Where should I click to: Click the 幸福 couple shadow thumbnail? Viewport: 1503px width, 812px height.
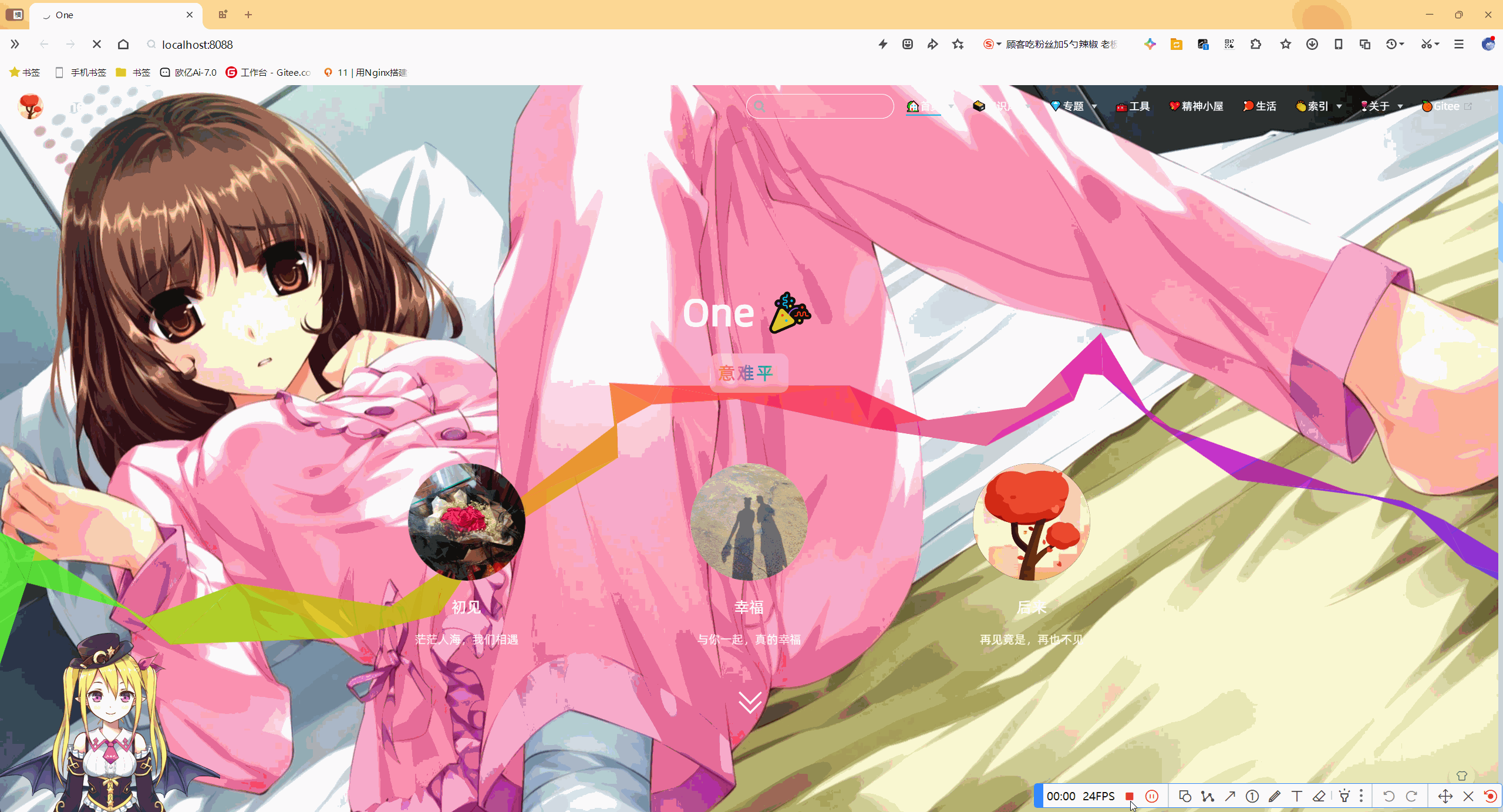click(x=749, y=521)
